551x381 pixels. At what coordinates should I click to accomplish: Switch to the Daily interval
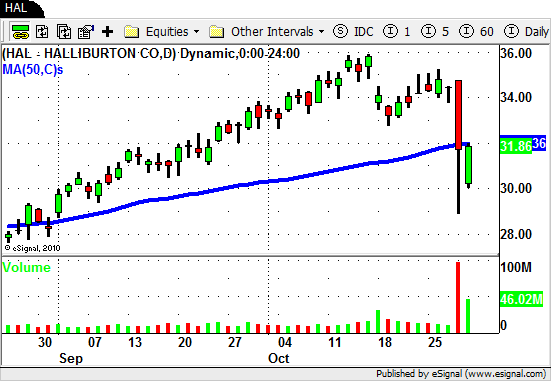(x=526, y=32)
